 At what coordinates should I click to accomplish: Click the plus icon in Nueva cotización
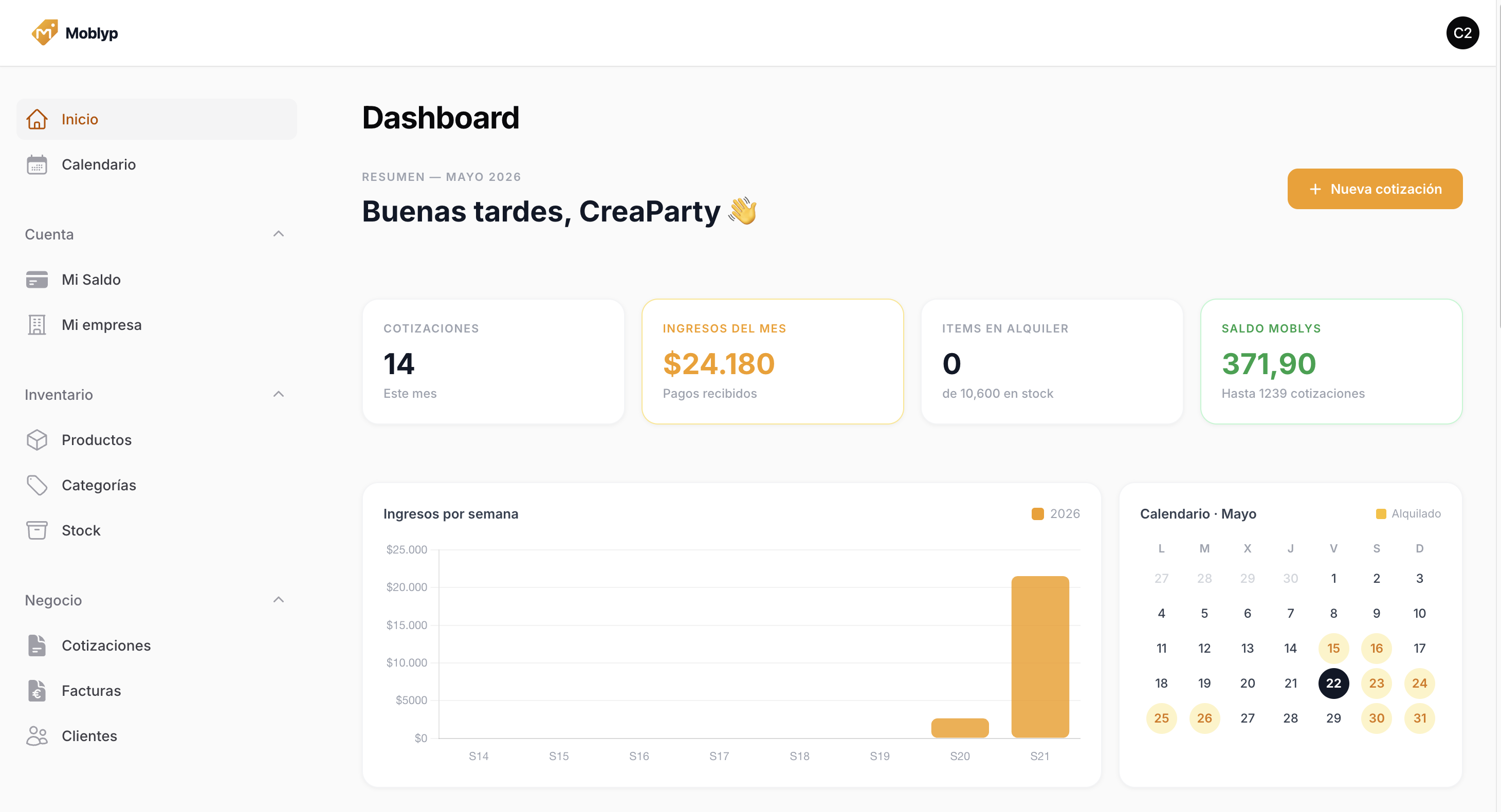(1315, 189)
